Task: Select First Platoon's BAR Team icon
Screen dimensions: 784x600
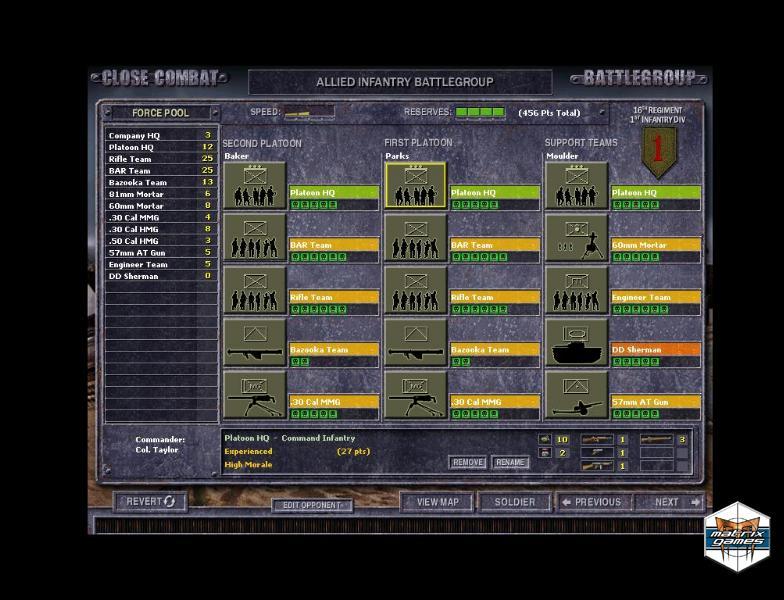Action: [x=415, y=238]
